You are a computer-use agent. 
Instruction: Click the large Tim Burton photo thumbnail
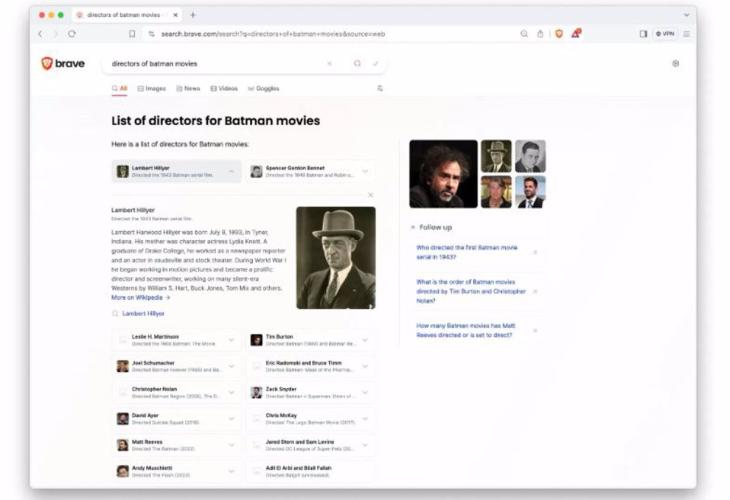[443, 174]
